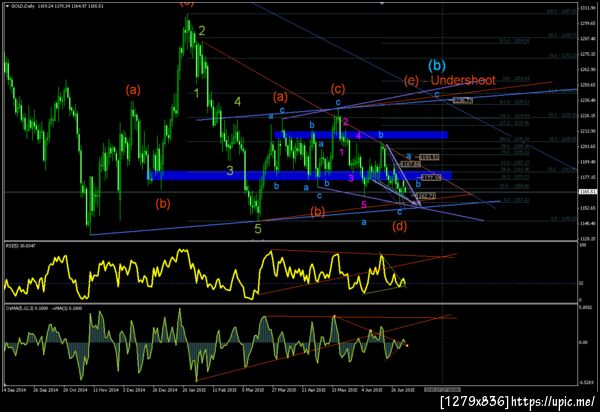Select magenta wave label 1
The width and height of the screenshot is (600, 412).
[x=342, y=152]
